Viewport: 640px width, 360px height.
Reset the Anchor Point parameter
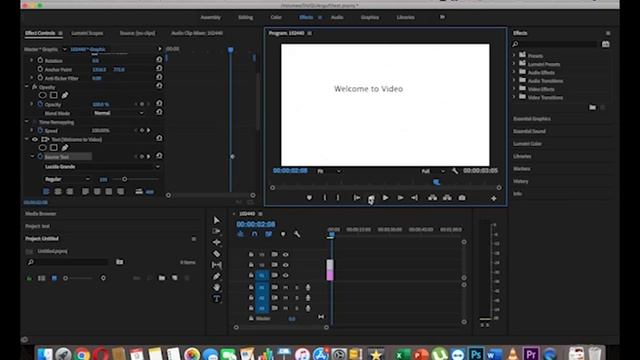tap(159, 69)
